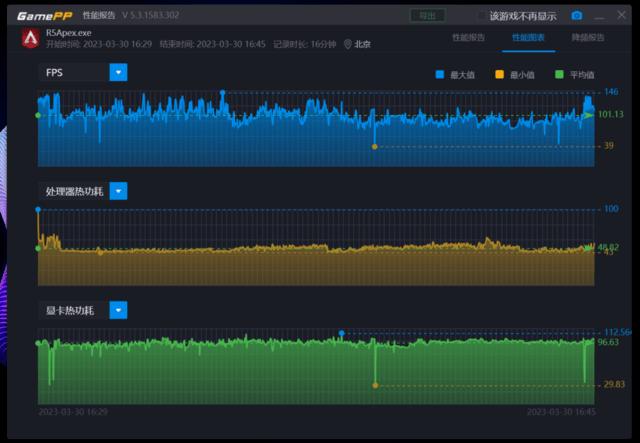
Task: Open the FPS metric dropdown
Action: [x=118, y=72]
